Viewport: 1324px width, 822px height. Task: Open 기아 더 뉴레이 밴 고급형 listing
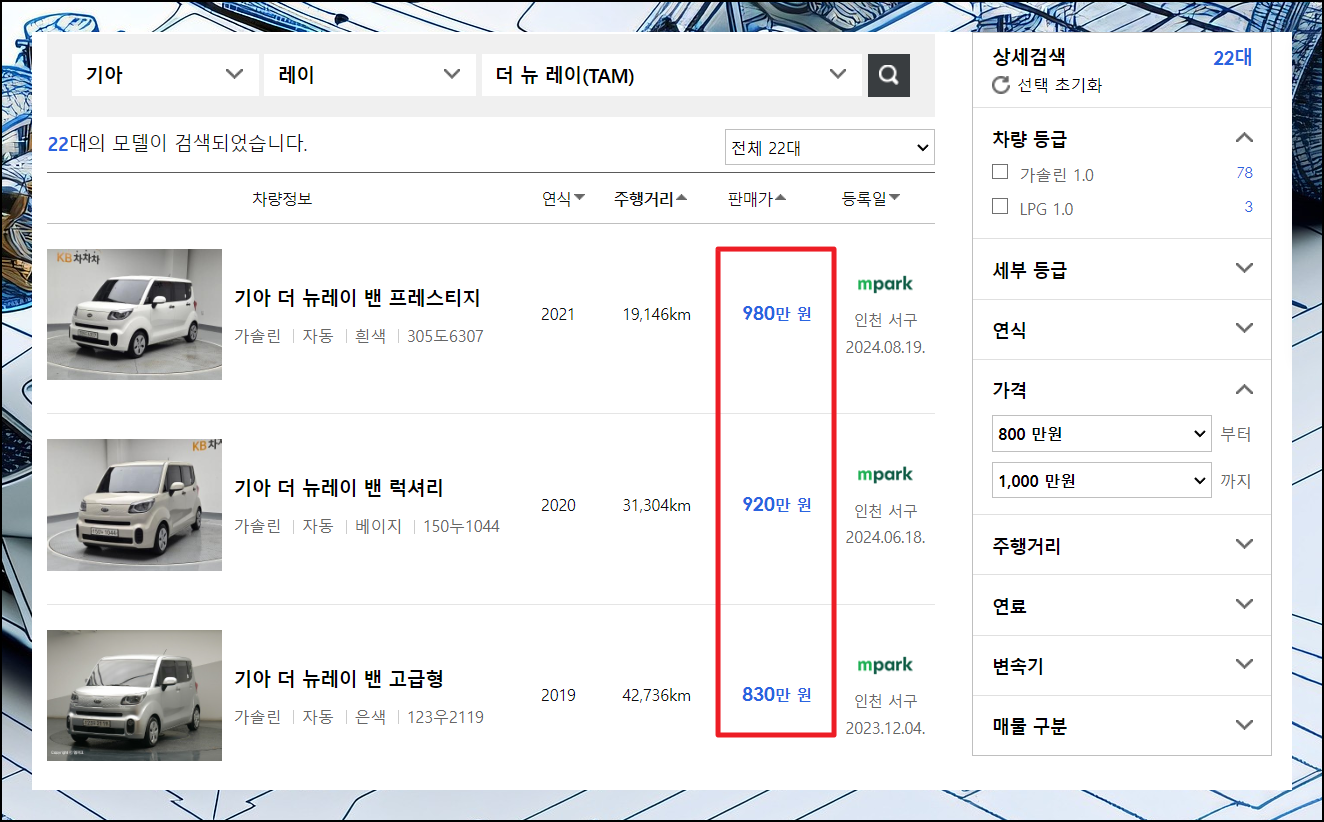pyautogui.click(x=338, y=679)
